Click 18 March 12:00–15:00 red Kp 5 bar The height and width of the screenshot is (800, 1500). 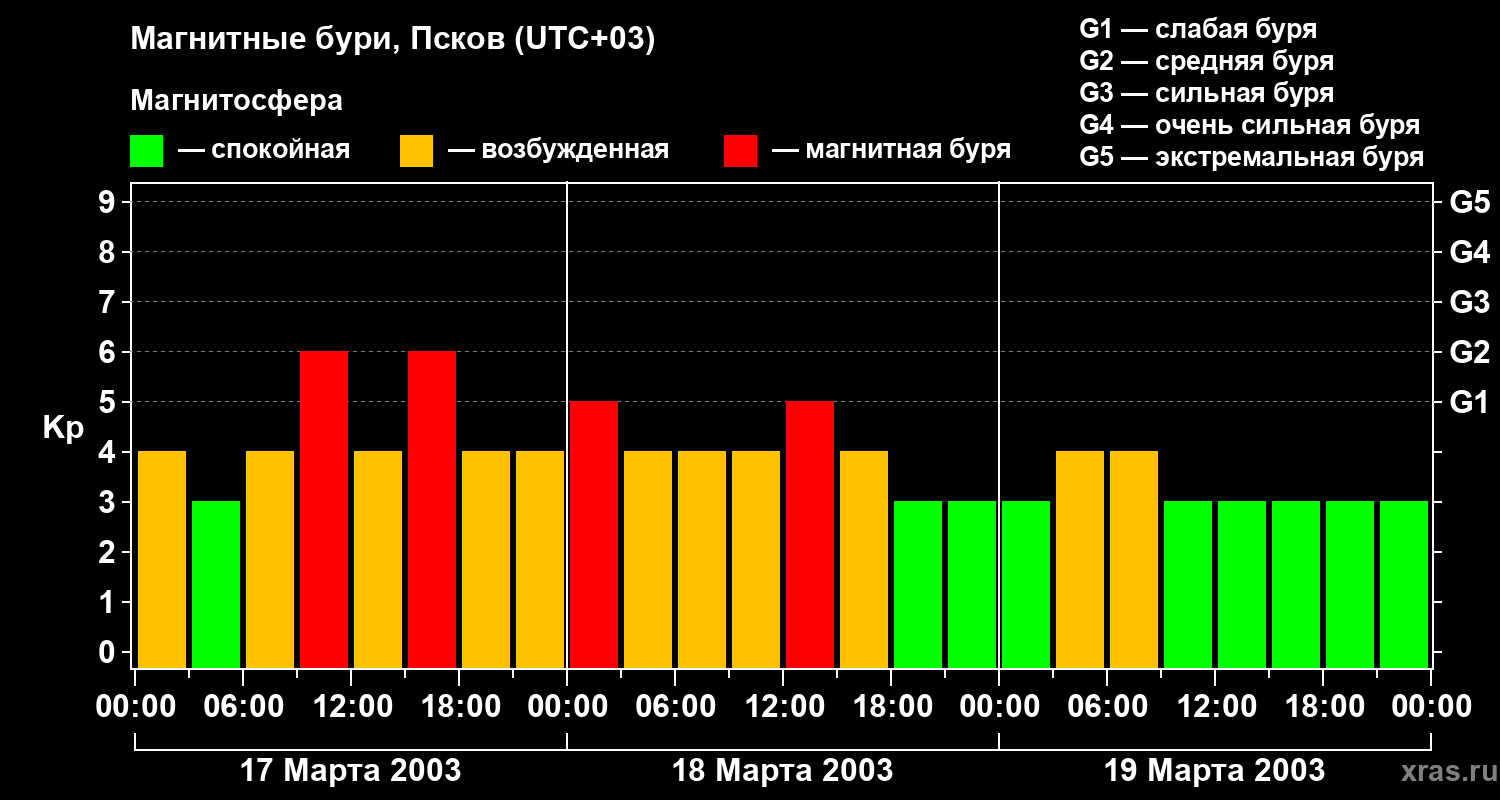(810, 535)
